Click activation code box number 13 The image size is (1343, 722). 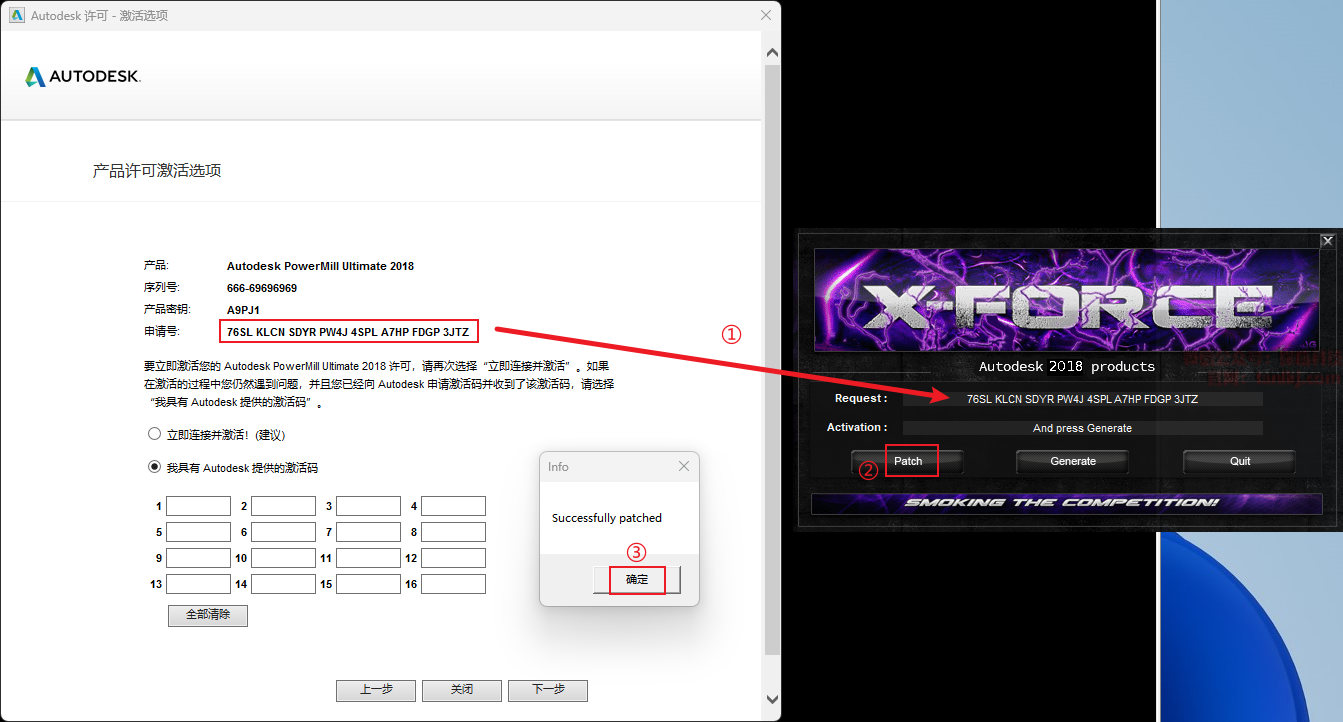click(x=198, y=584)
